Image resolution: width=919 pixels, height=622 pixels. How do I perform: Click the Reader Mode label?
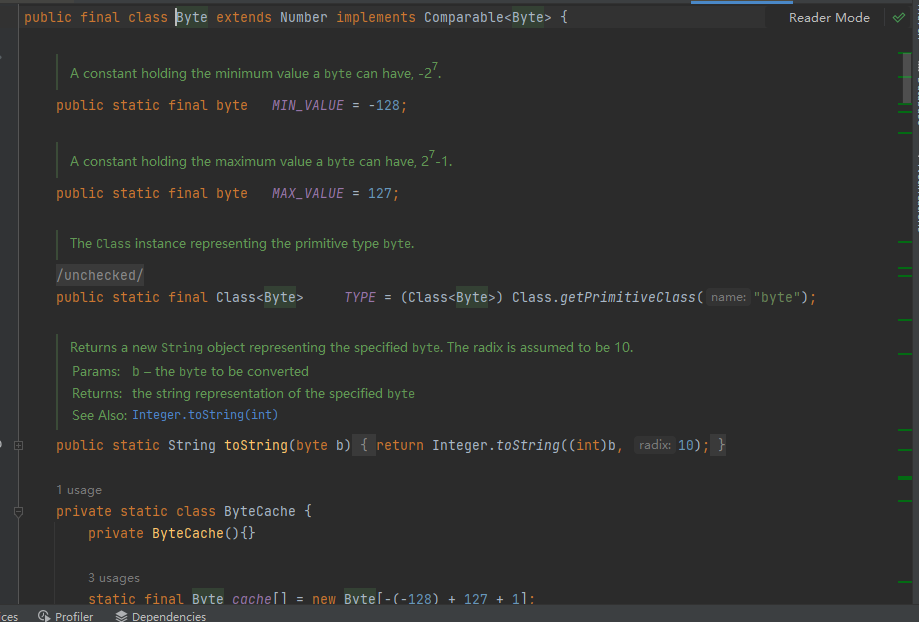click(829, 18)
